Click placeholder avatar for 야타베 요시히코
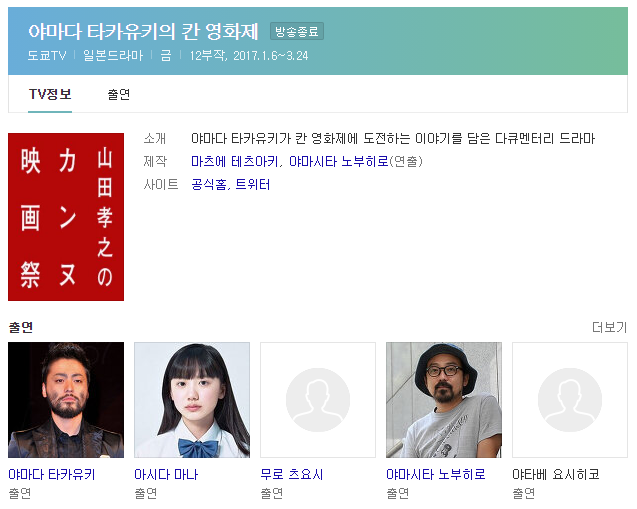The height and width of the screenshot is (509, 637). (x=570, y=400)
